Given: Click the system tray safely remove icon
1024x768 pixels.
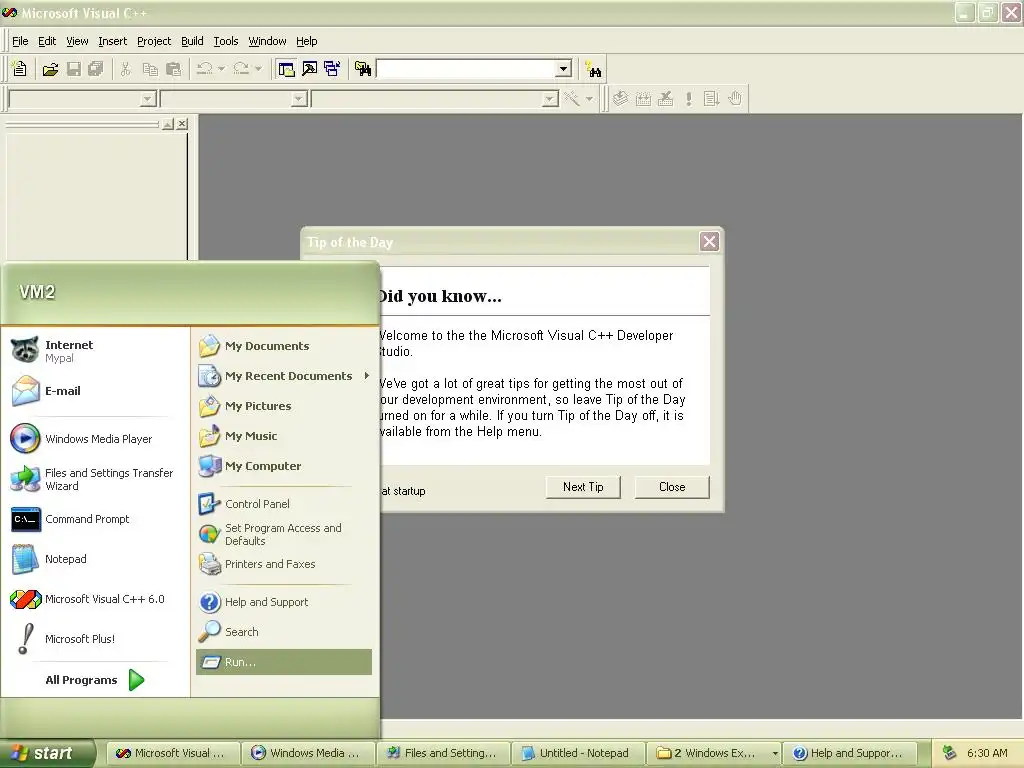Looking at the screenshot, I should (950, 753).
